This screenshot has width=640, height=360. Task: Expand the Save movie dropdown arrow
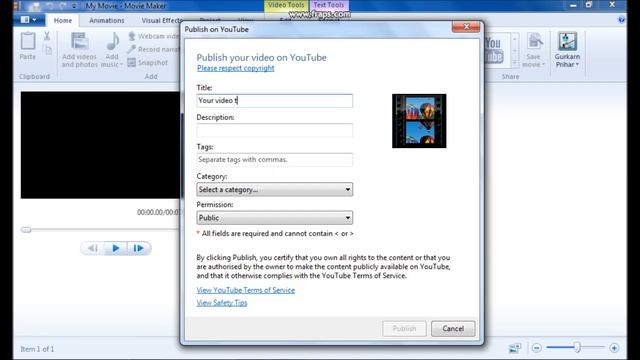[543, 64]
